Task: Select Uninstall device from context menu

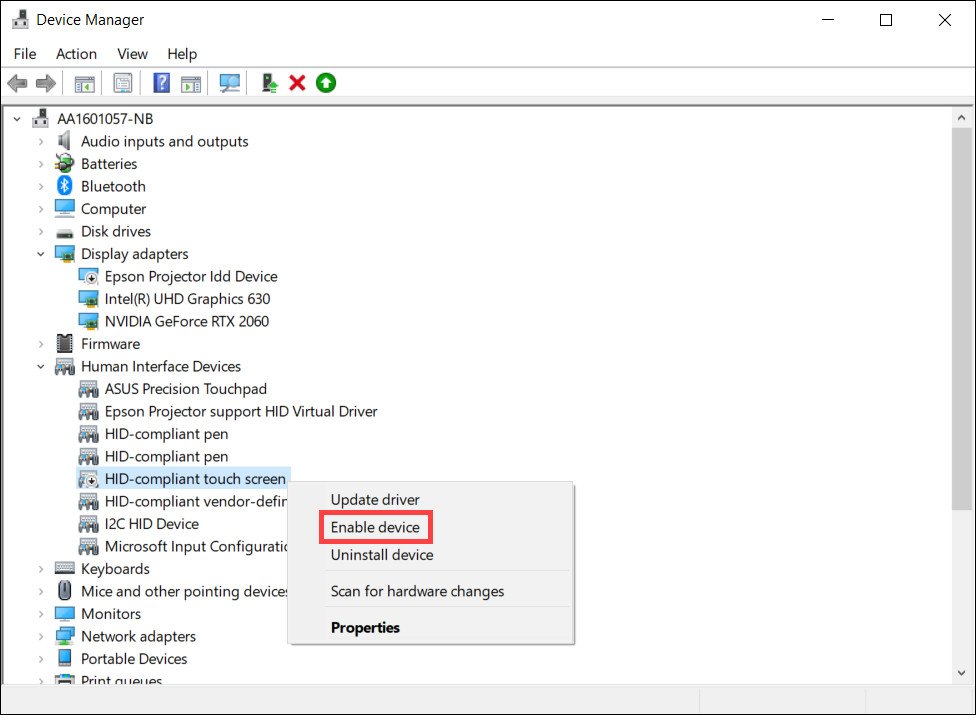Action: [x=382, y=555]
